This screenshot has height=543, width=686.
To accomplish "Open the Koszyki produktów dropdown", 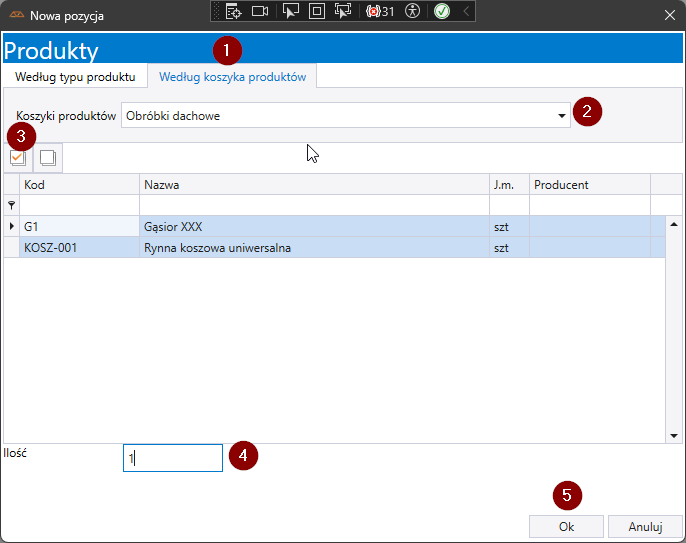I will coord(561,116).
